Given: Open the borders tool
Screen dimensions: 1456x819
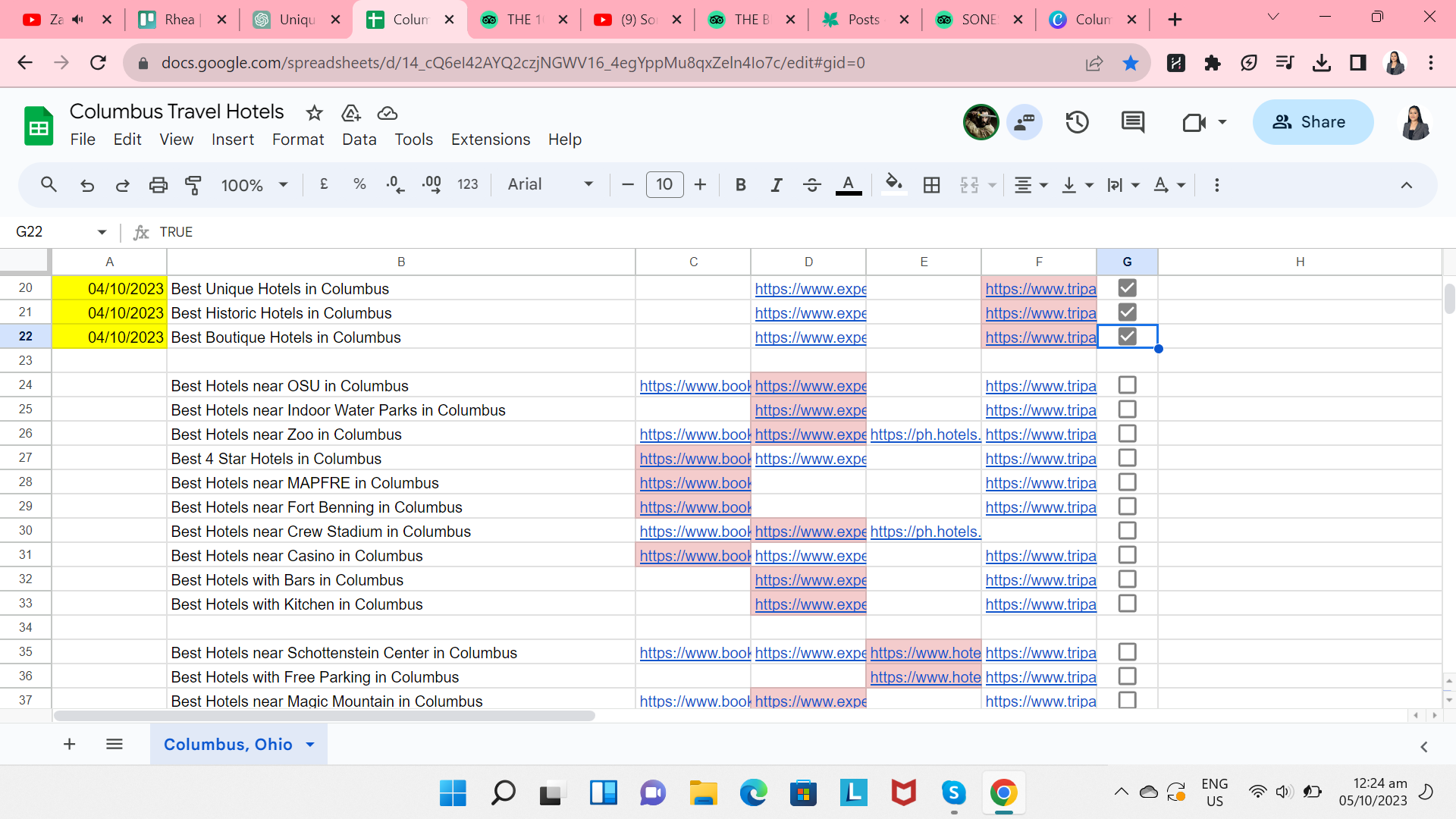Looking at the screenshot, I should pos(931,185).
